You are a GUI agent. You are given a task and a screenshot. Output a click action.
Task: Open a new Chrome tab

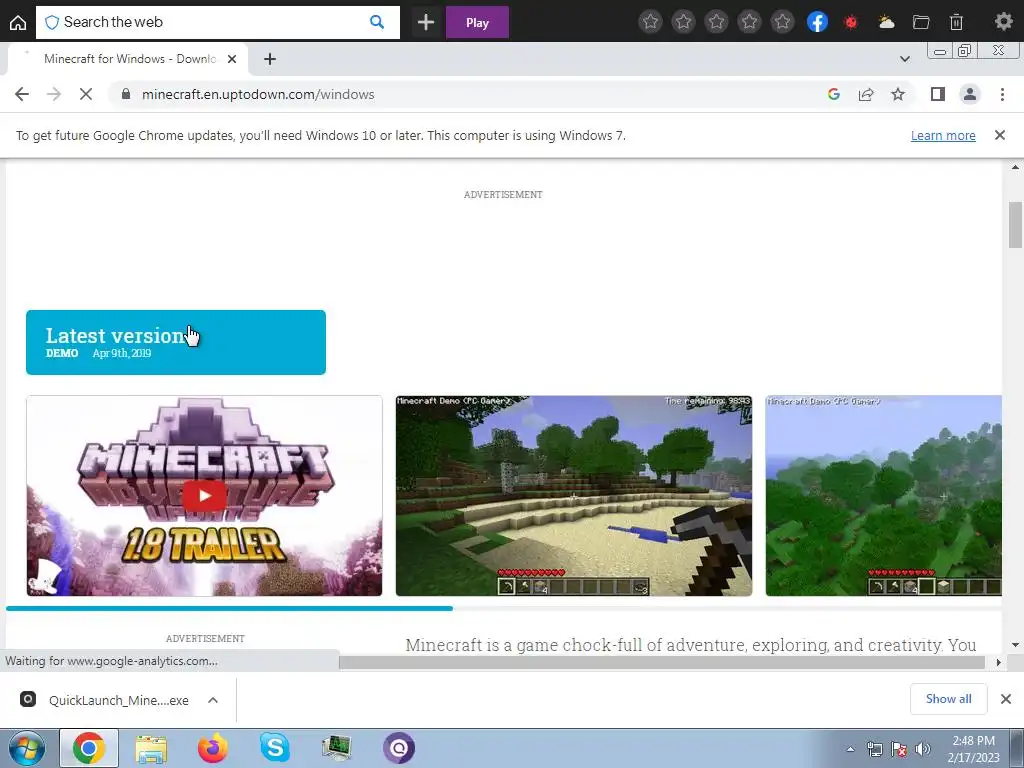[270, 59]
